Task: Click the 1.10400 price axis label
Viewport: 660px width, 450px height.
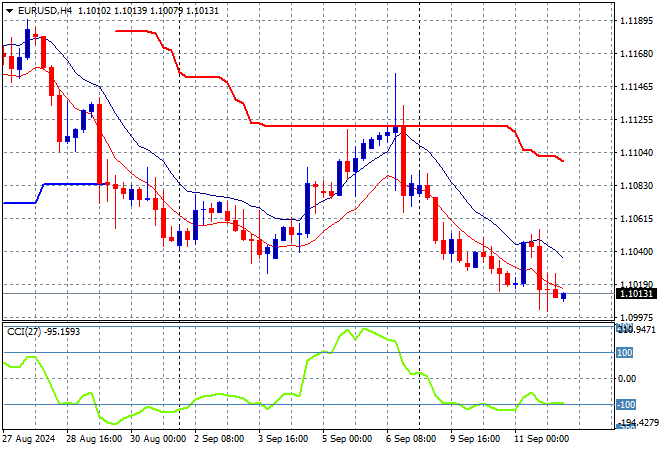Action: (636, 252)
